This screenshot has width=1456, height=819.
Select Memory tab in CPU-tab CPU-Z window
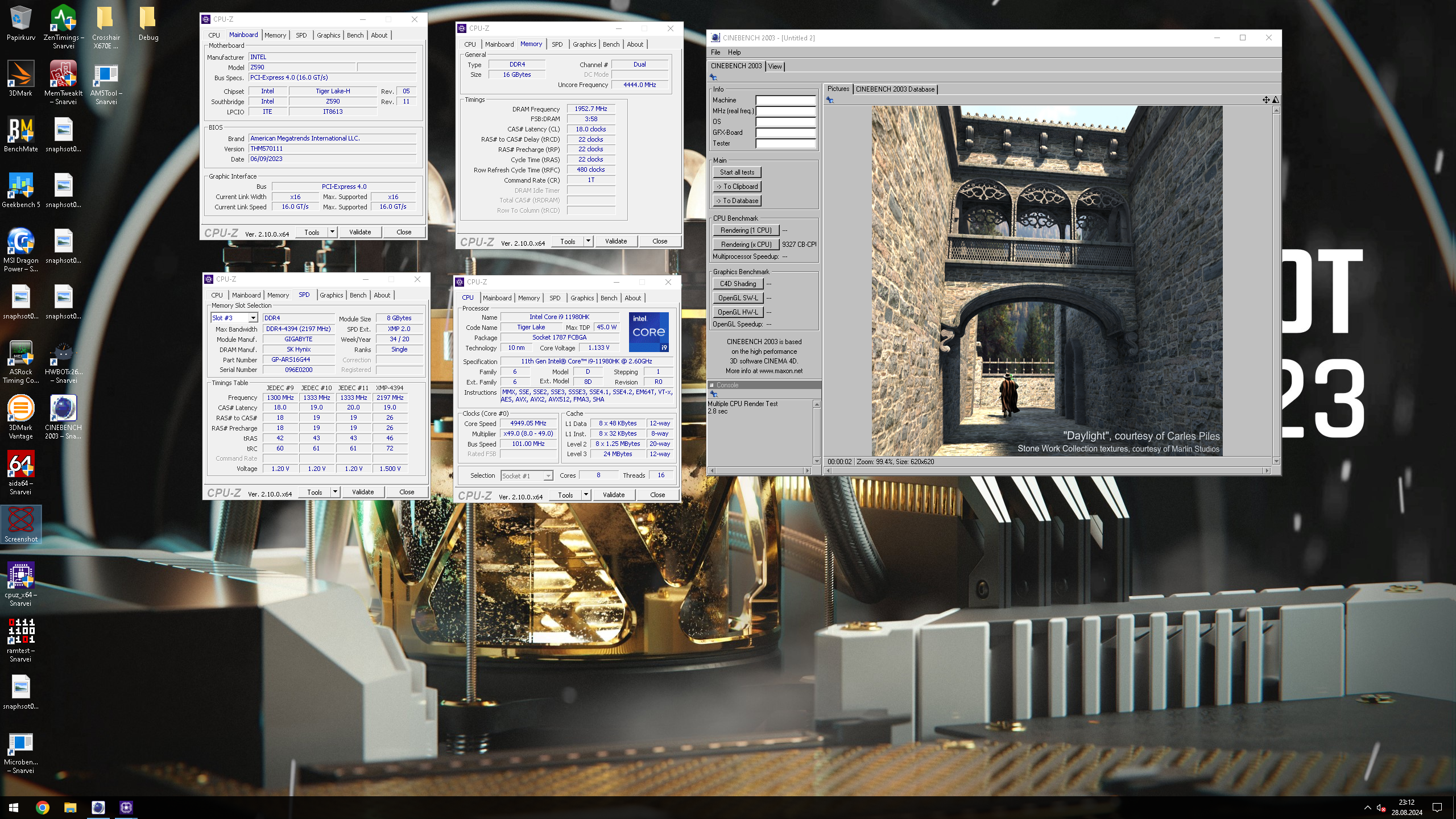(x=528, y=298)
